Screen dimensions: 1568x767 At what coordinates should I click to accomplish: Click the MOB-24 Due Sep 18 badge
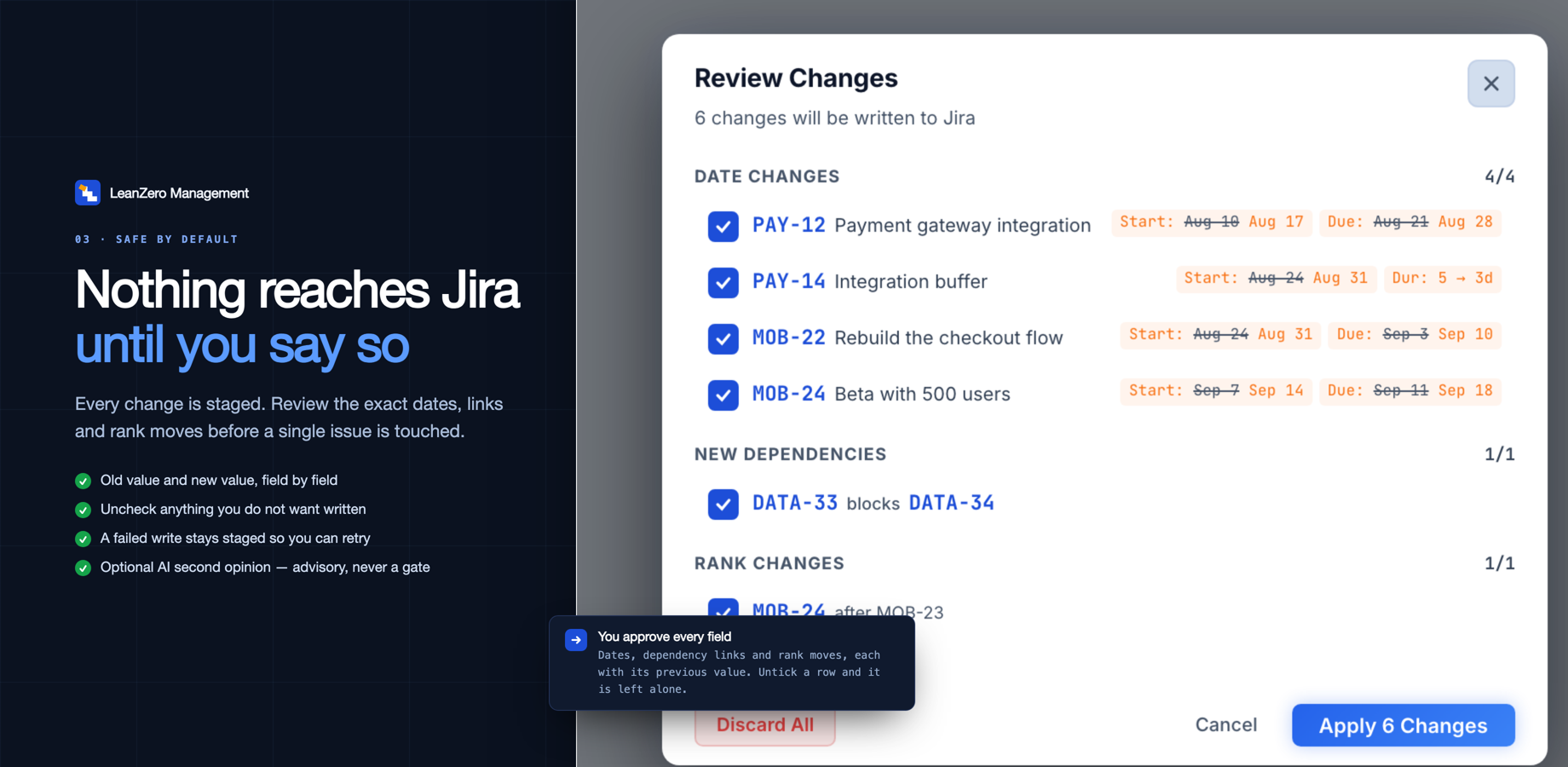(1409, 391)
